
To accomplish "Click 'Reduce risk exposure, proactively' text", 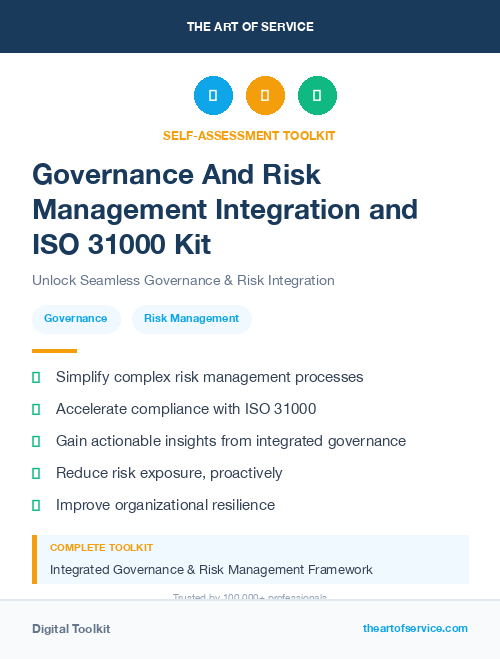I will pos(169,473).
